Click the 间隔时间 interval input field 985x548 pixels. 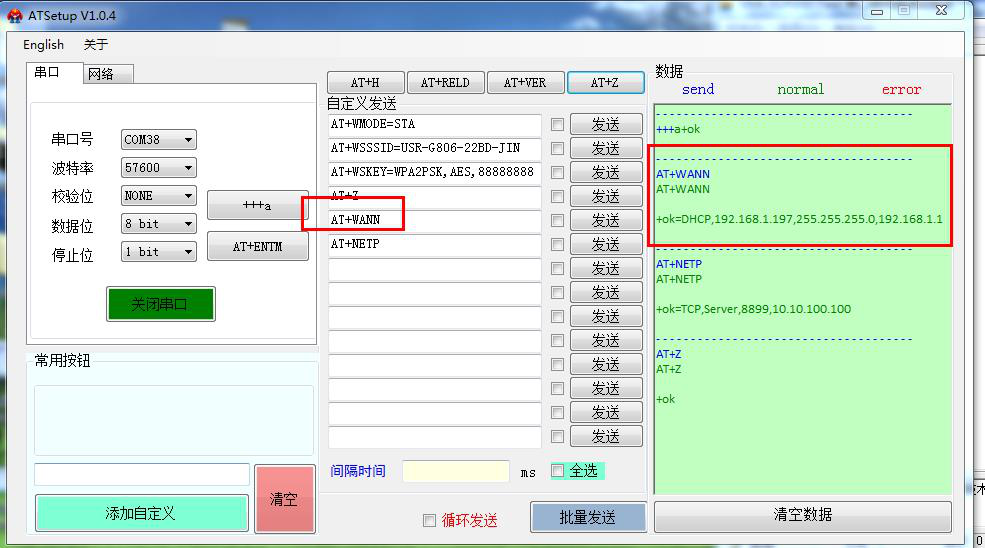[455, 471]
